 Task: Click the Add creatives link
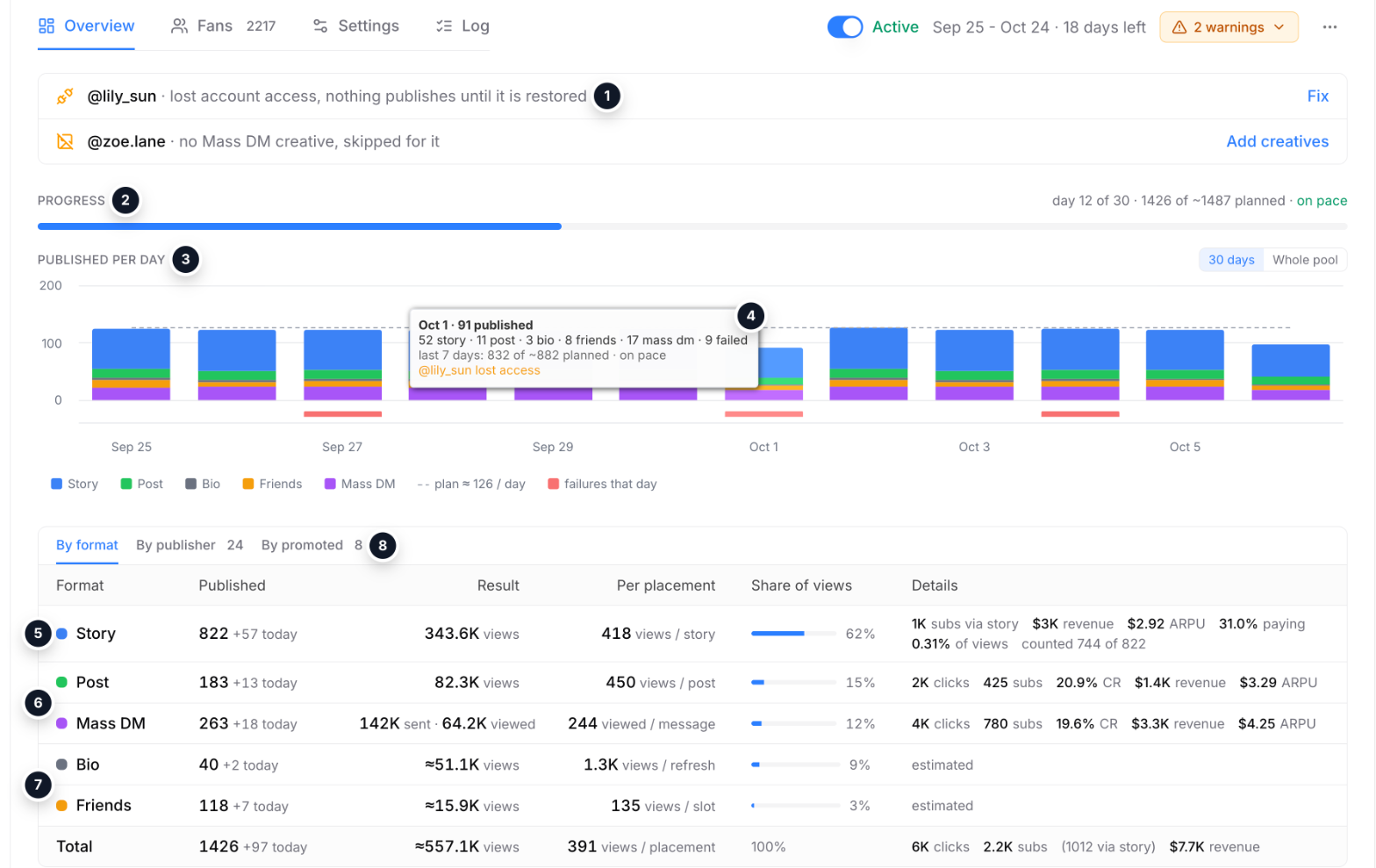(1277, 141)
